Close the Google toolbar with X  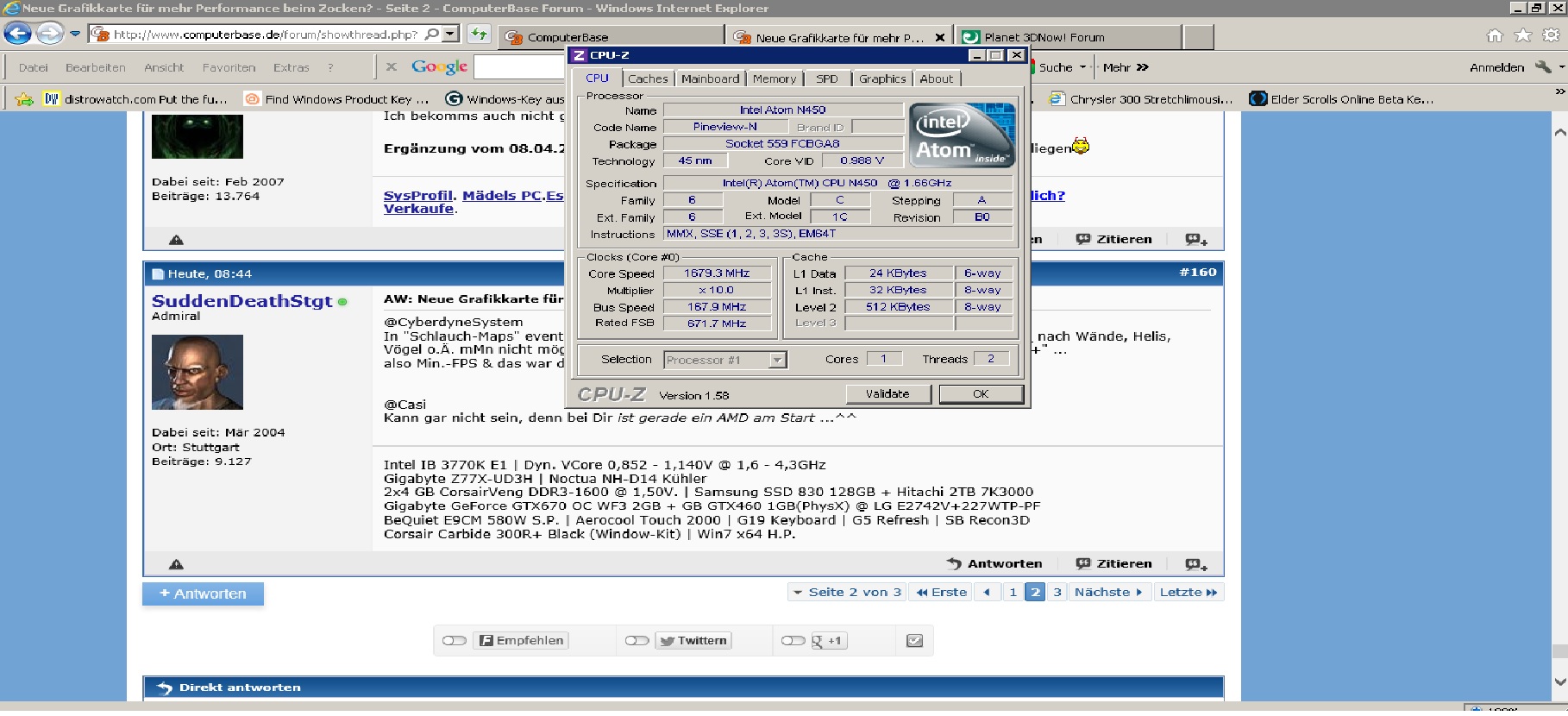[392, 67]
